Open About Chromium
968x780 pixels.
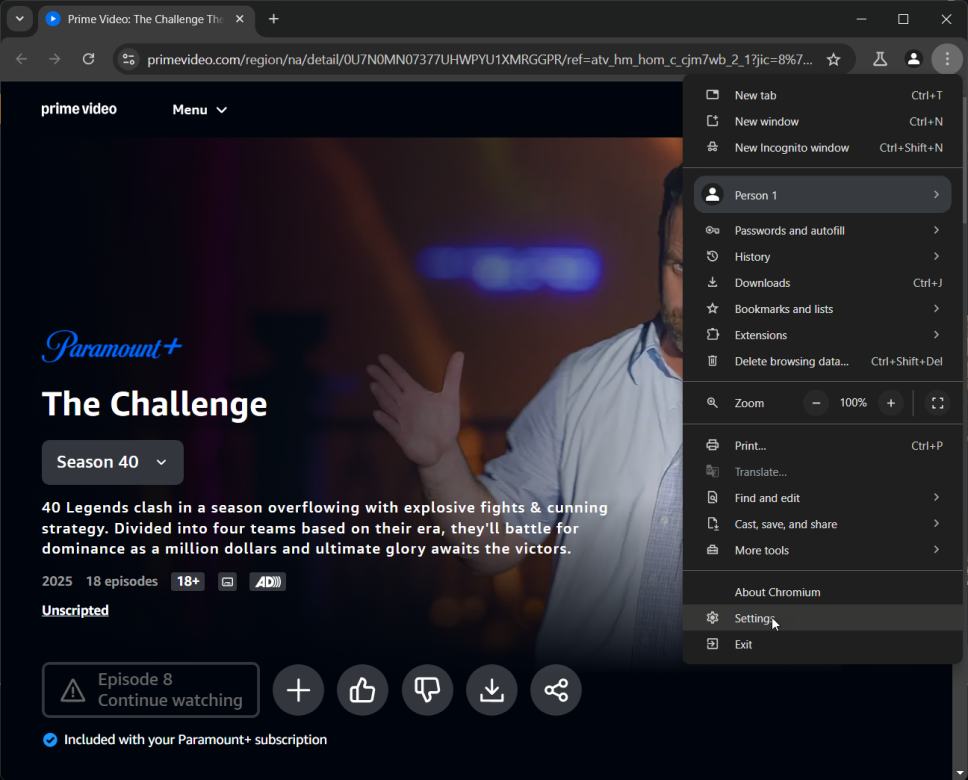[x=822, y=592]
